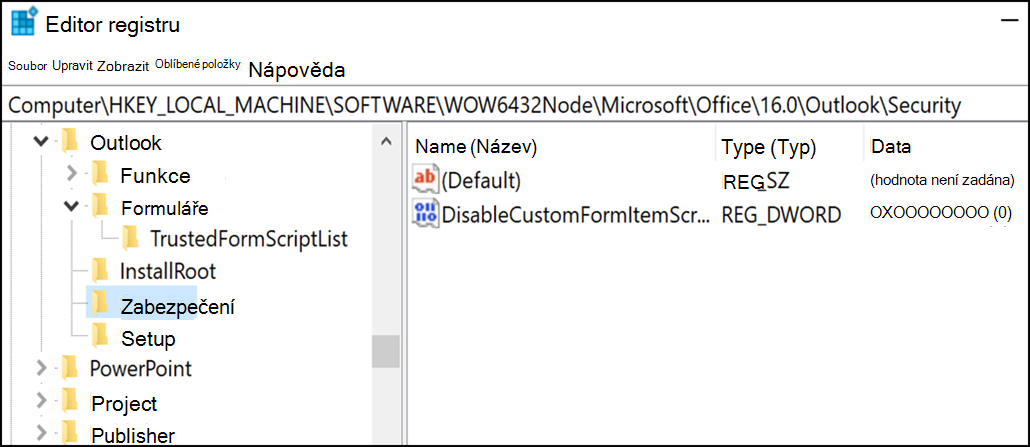Select the Outlook key label

point(126,142)
